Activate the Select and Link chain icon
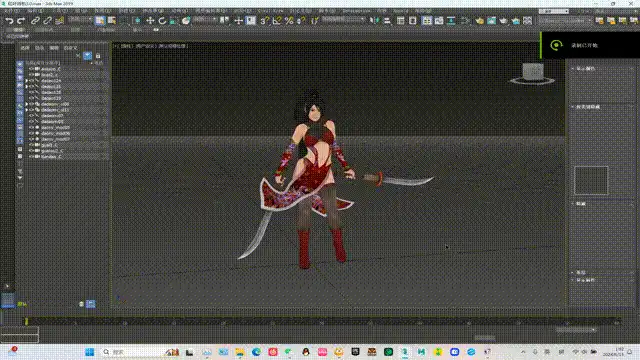 36,20
